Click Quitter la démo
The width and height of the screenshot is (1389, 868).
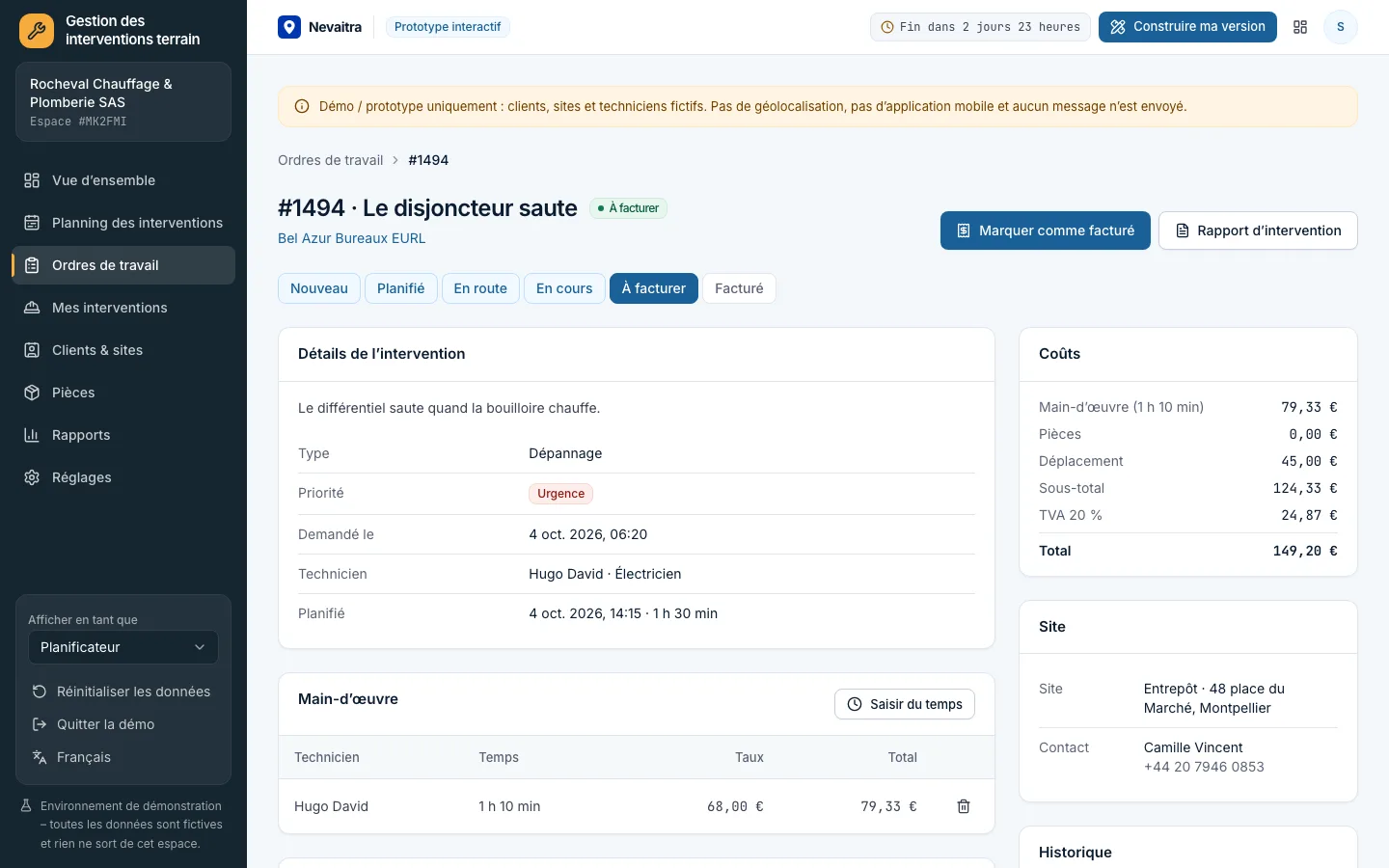click(123, 724)
